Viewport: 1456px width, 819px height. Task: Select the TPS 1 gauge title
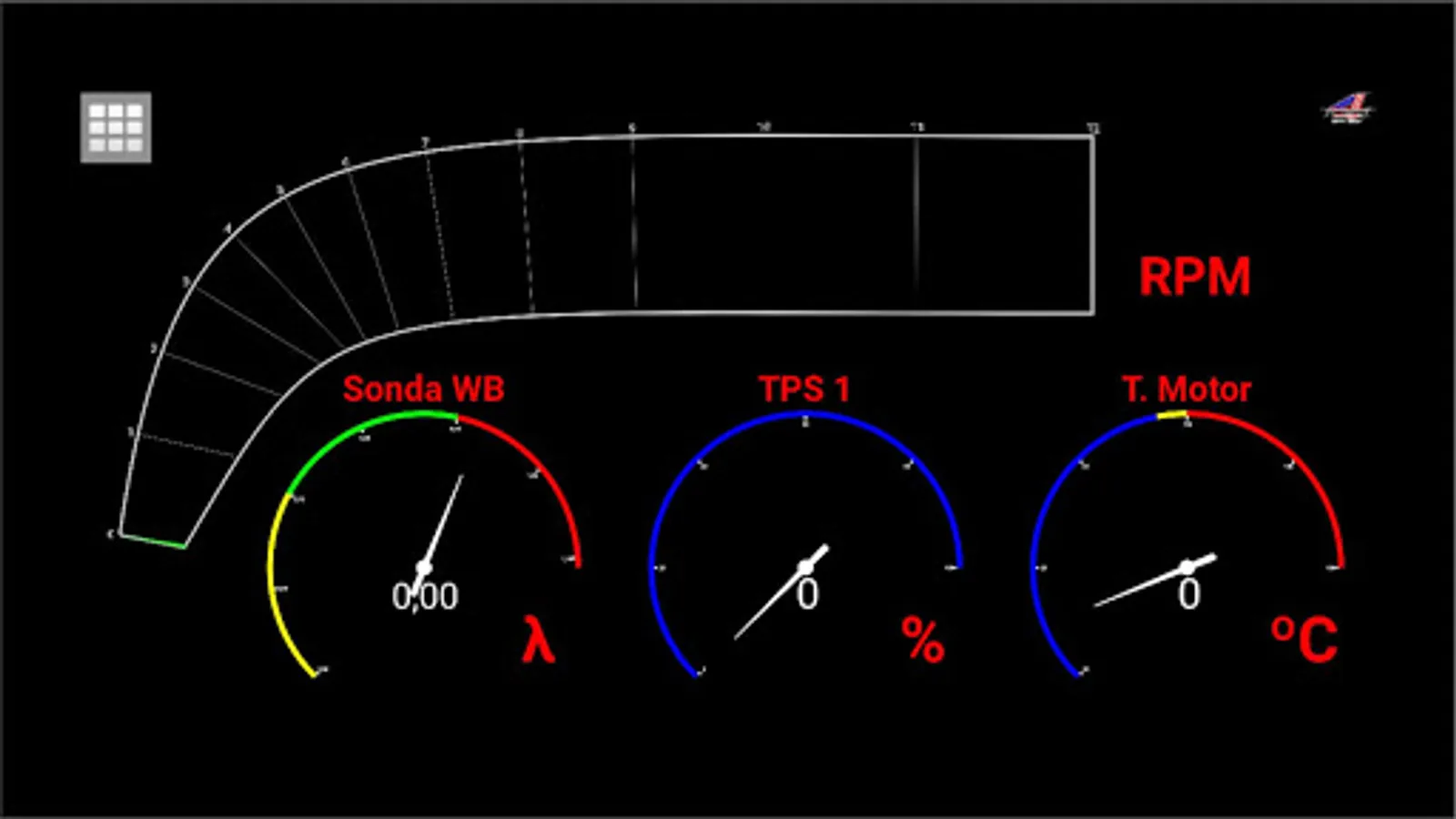tap(804, 389)
